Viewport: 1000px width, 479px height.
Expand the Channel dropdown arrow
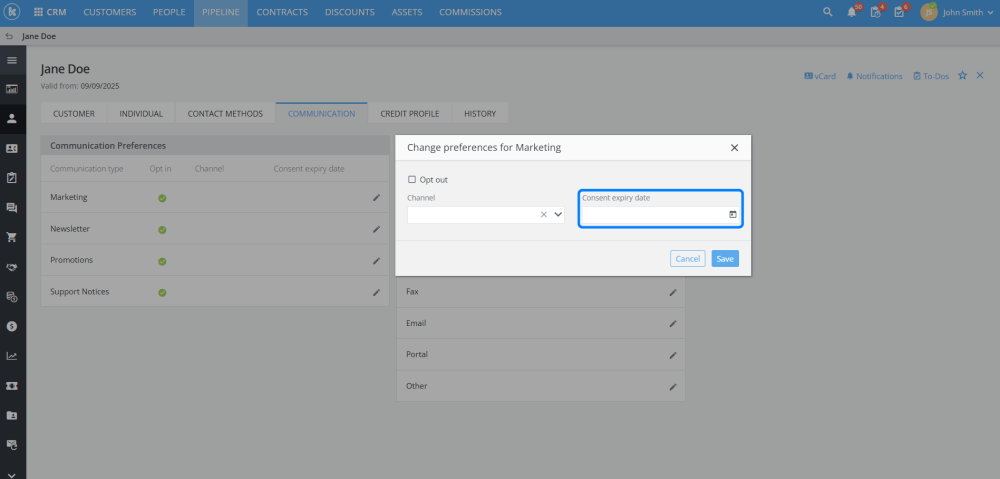click(x=558, y=214)
